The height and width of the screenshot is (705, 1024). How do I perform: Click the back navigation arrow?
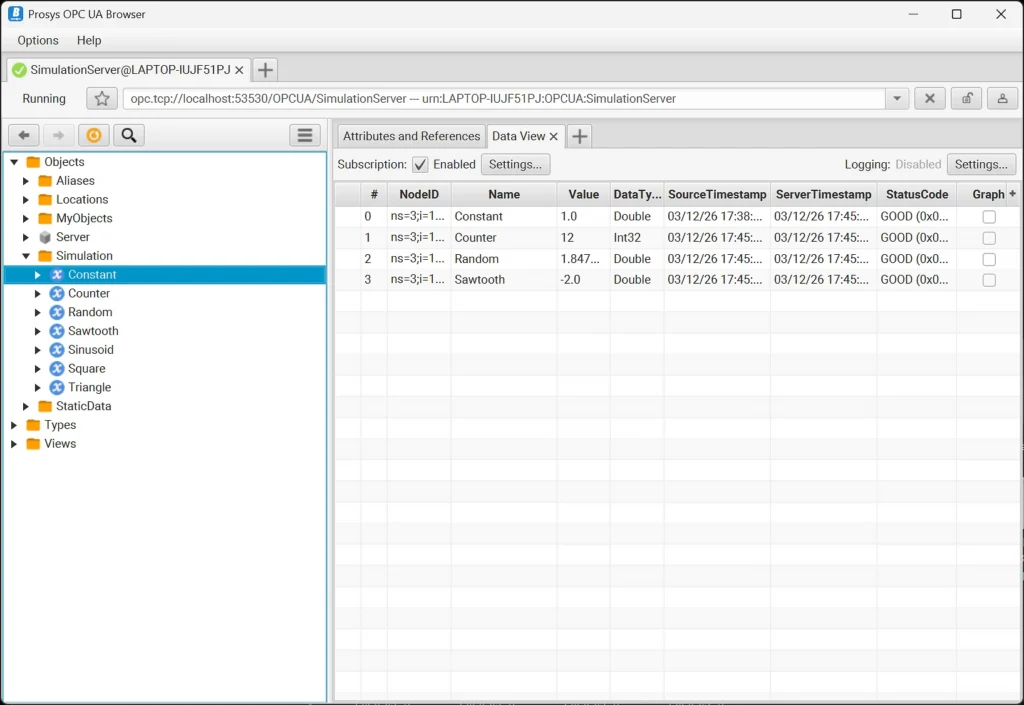pyautogui.click(x=23, y=134)
